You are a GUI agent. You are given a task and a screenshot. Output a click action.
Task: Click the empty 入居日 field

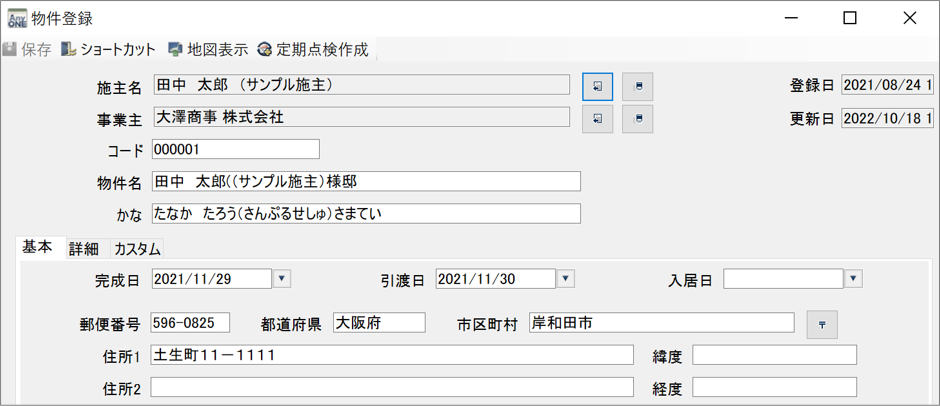click(784, 278)
